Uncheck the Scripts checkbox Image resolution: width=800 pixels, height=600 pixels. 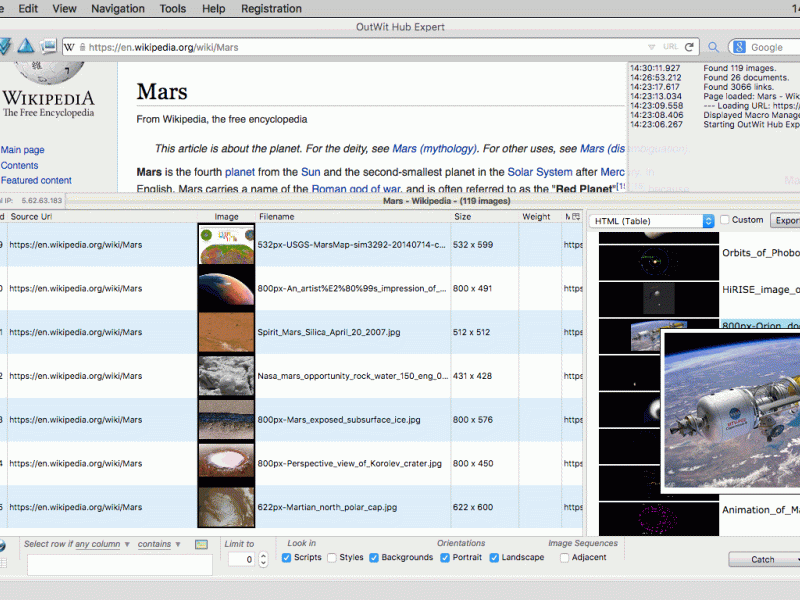(x=286, y=558)
